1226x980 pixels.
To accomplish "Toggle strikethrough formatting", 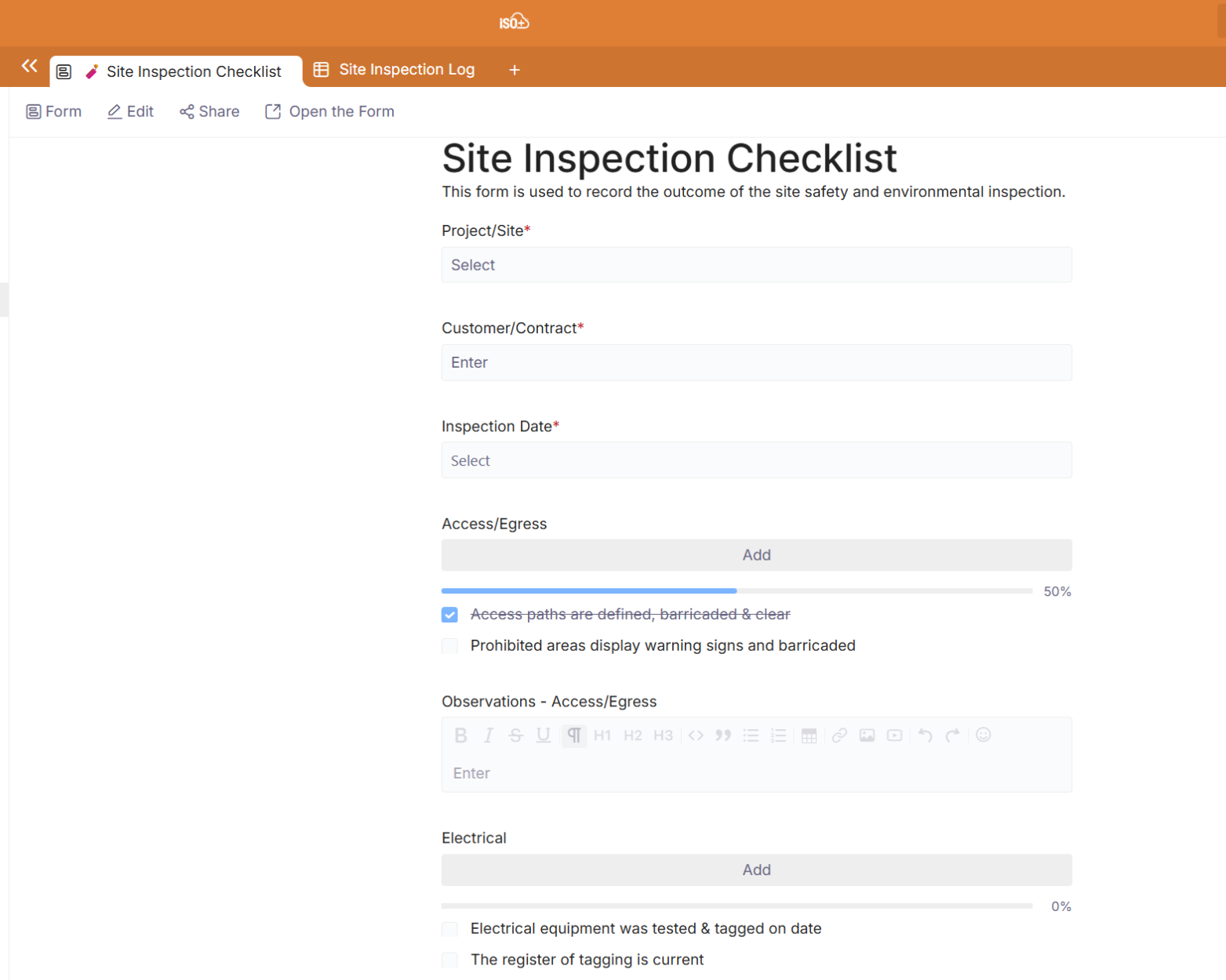I will (515, 735).
